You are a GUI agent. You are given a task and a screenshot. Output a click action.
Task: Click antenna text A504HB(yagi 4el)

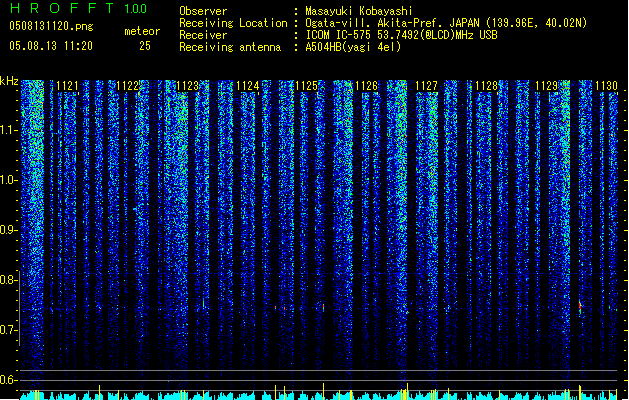click(x=353, y=47)
